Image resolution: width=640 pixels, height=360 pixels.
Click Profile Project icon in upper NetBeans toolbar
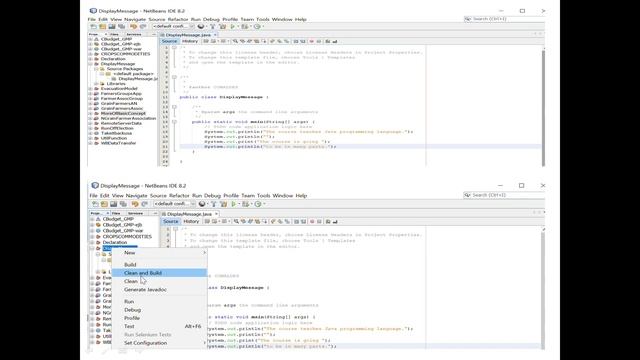point(257,27)
